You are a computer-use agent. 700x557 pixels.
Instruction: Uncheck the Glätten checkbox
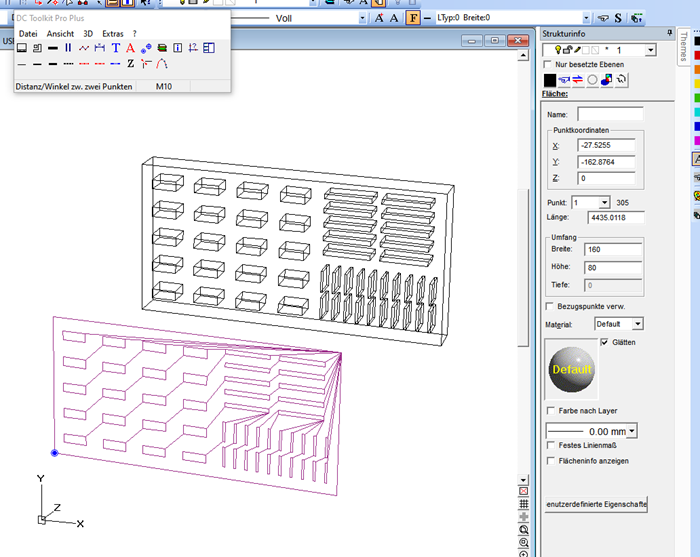pyautogui.click(x=602, y=342)
